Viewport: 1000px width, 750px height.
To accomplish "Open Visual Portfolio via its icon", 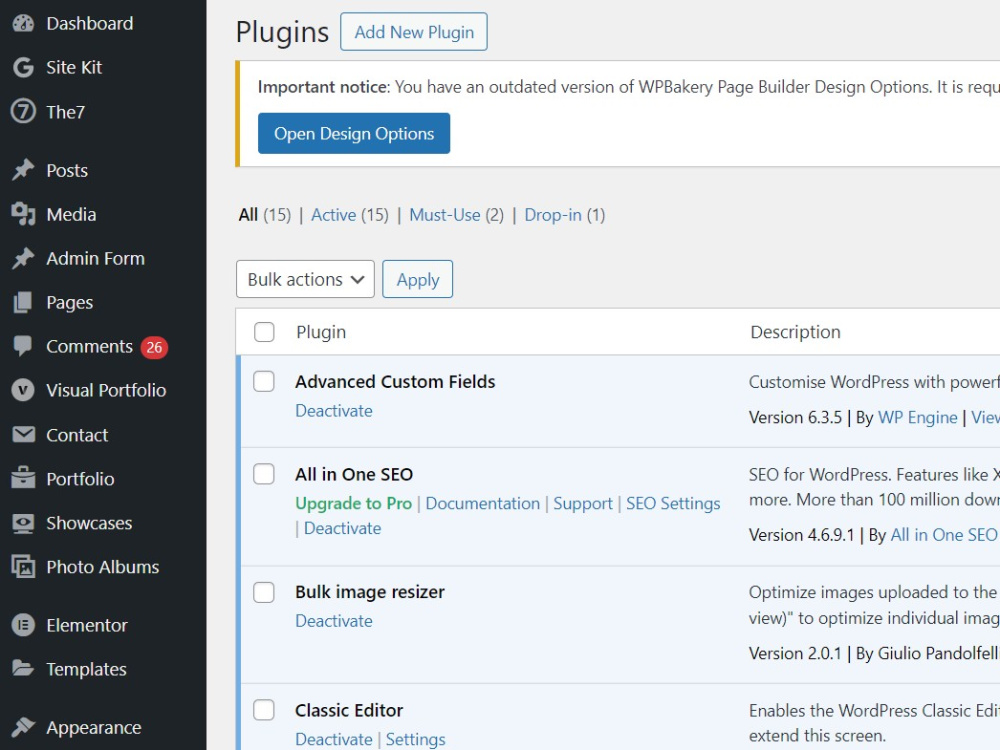I will (x=23, y=390).
